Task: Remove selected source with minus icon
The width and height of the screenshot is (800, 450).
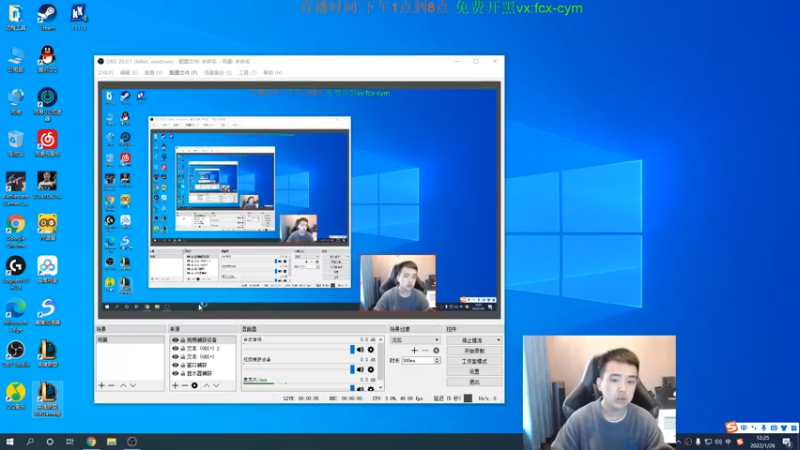Action: [x=185, y=385]
